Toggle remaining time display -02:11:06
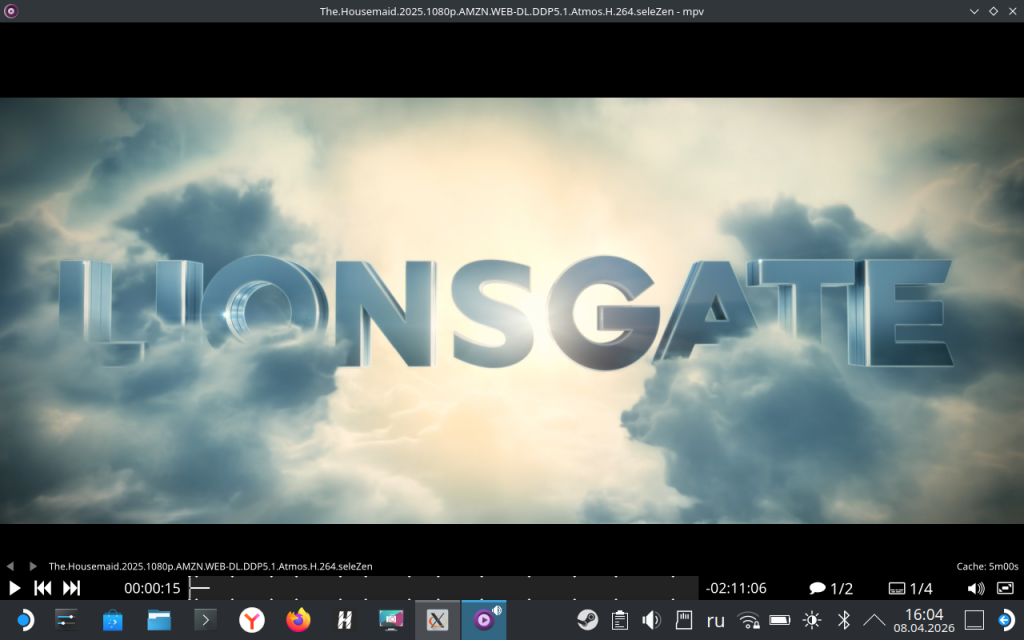1024x640 pixels. tap(735, 588)
